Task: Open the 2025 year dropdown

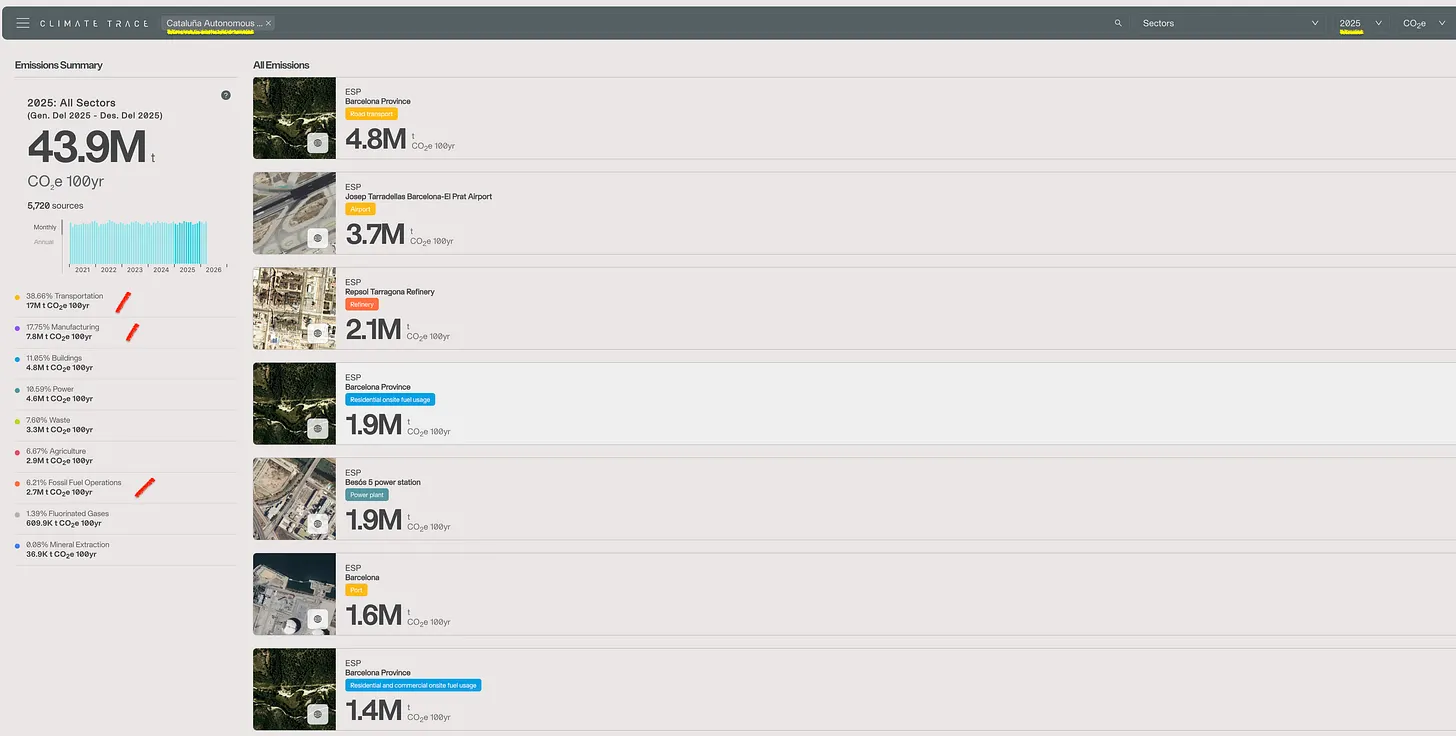Action: tap(1360, 23)
